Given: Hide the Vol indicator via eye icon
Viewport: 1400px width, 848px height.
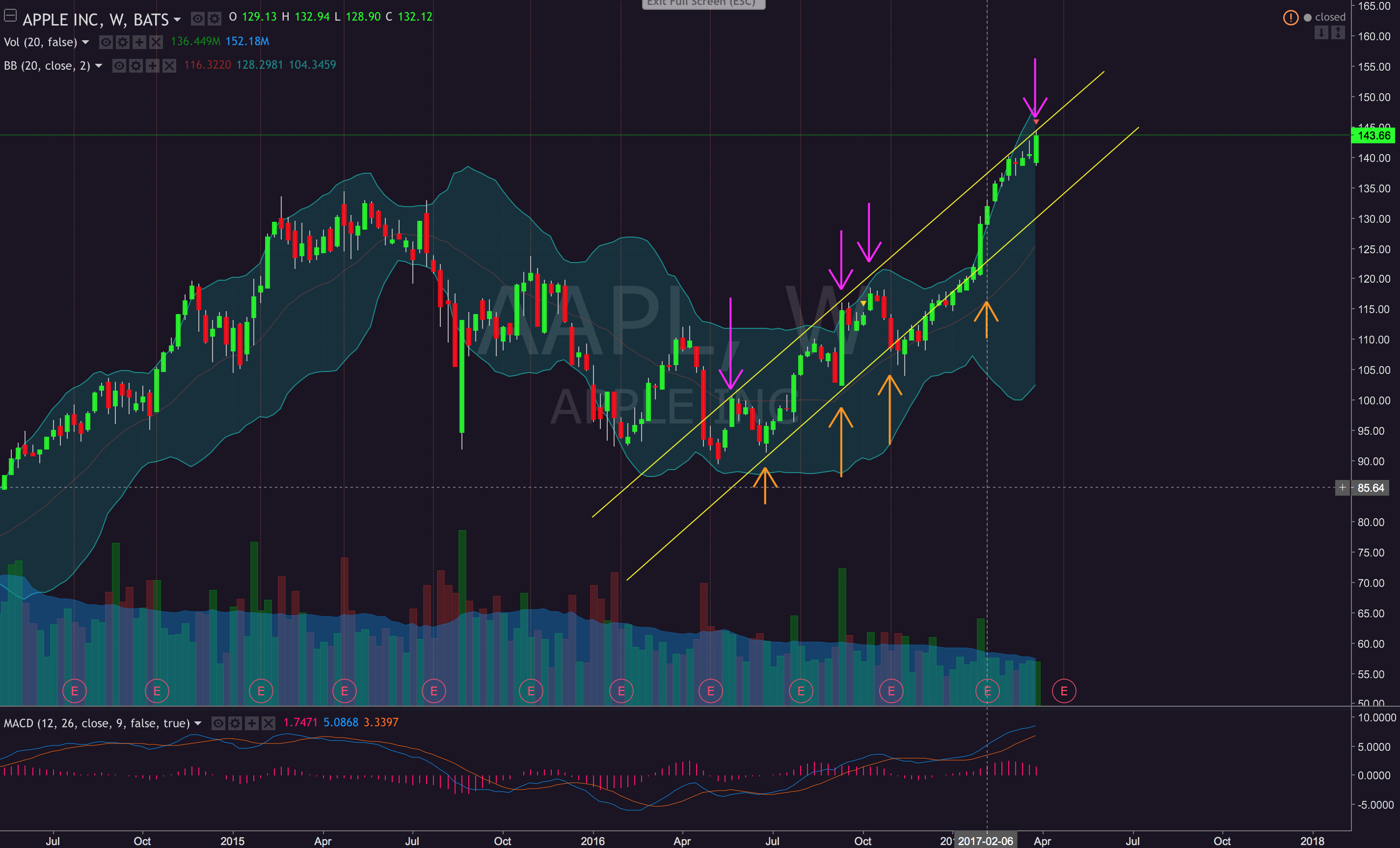Looking at the screenshot, I should [x=106, y=42].
